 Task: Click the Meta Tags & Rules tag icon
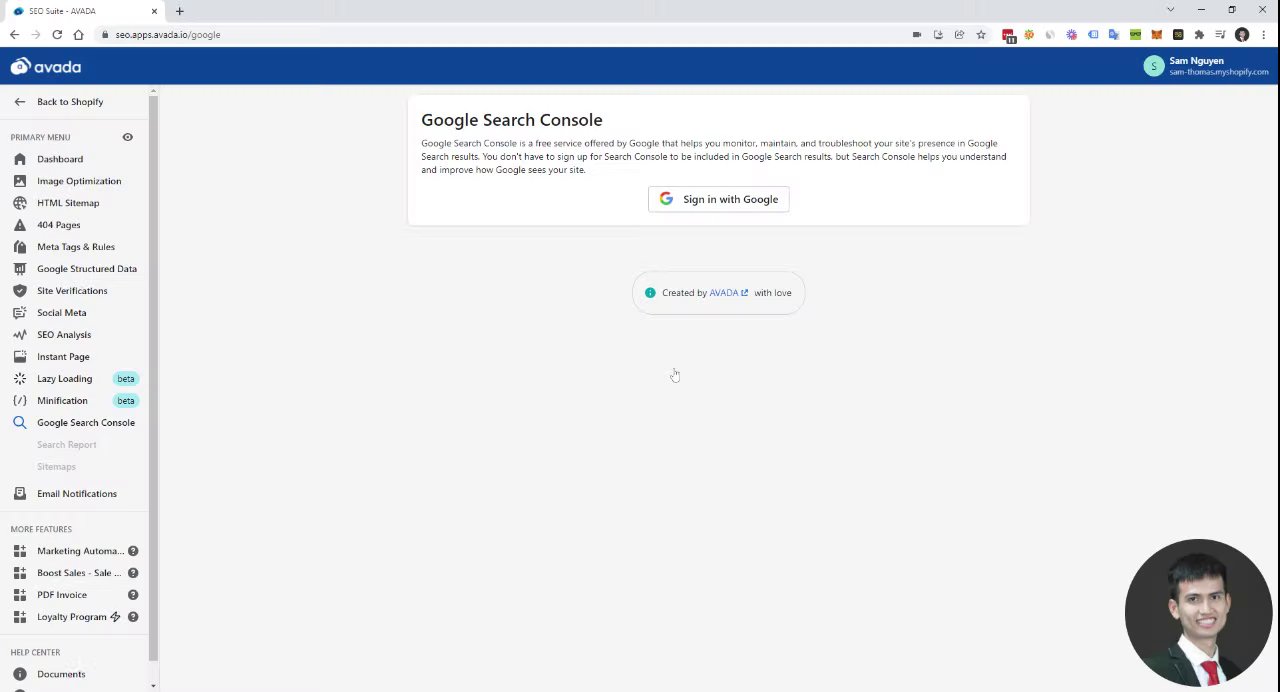point(20,247)
